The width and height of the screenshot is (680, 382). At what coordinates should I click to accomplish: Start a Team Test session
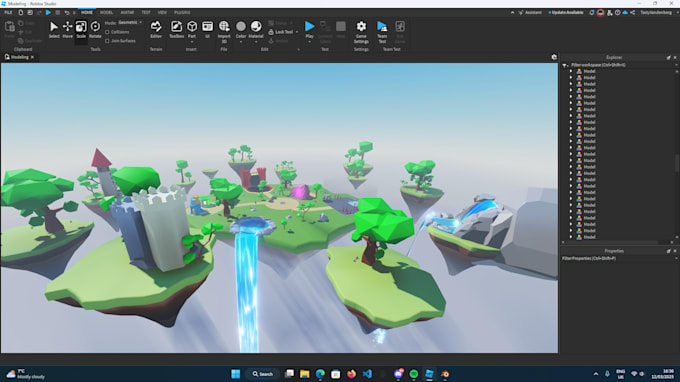tap(382, 32)
